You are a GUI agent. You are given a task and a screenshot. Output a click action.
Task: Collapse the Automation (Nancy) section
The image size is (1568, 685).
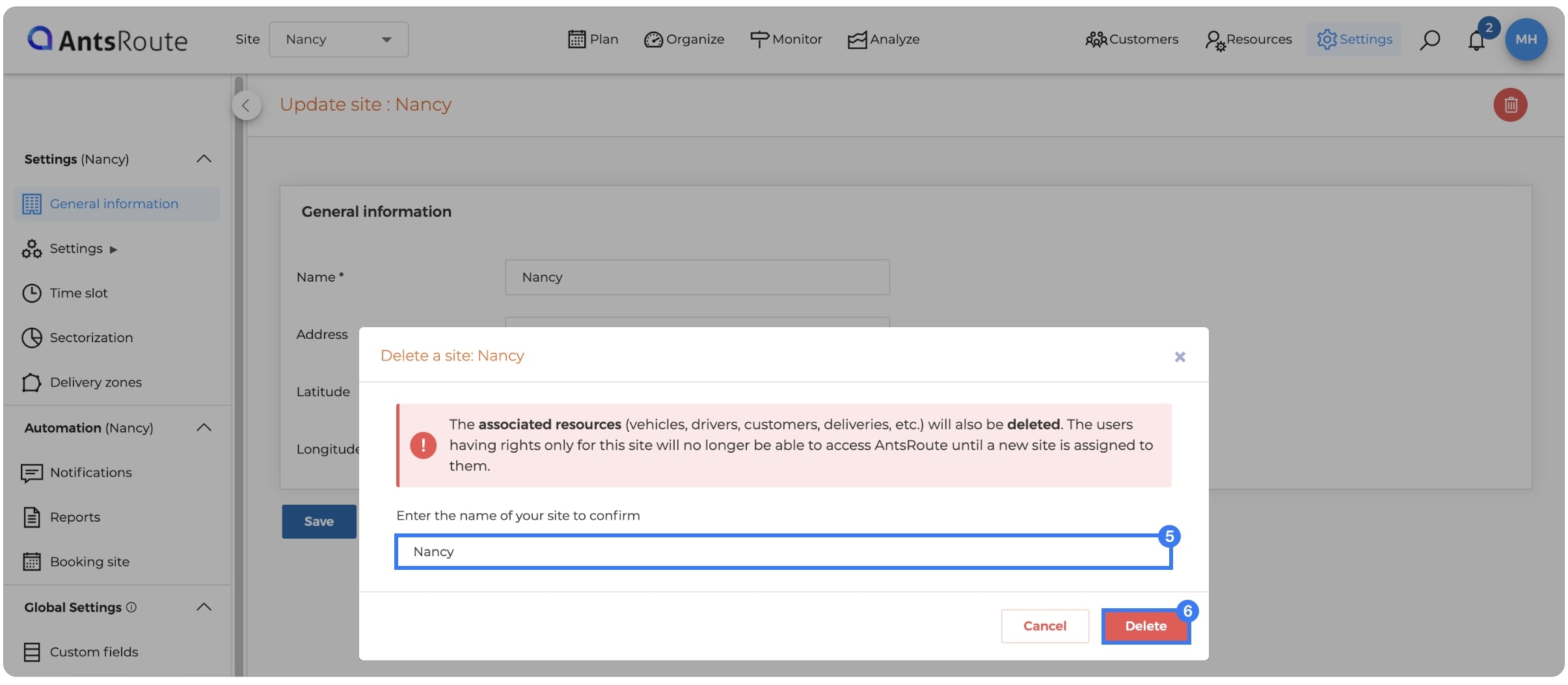pos(204,427)
